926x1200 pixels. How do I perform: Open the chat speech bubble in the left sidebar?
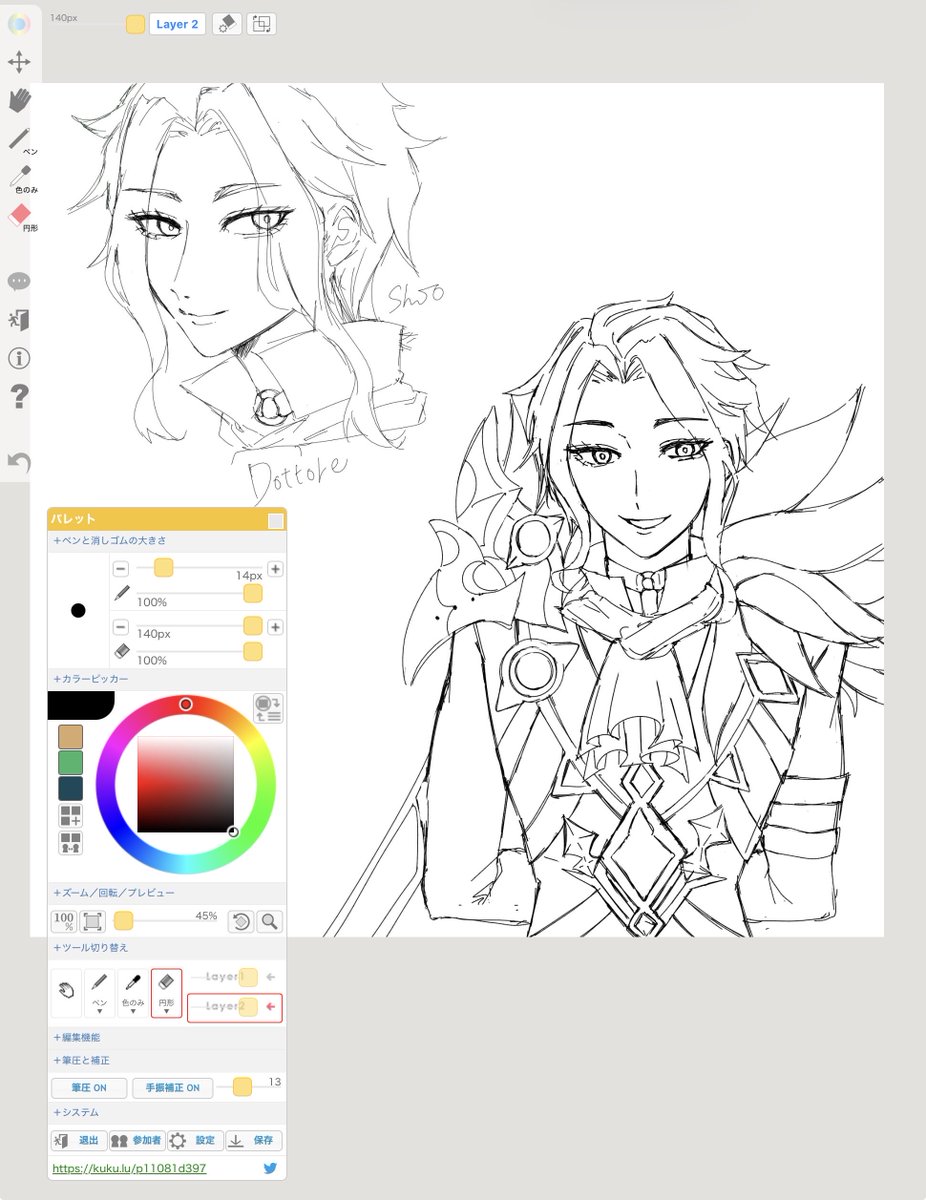[x=19, y=281]
